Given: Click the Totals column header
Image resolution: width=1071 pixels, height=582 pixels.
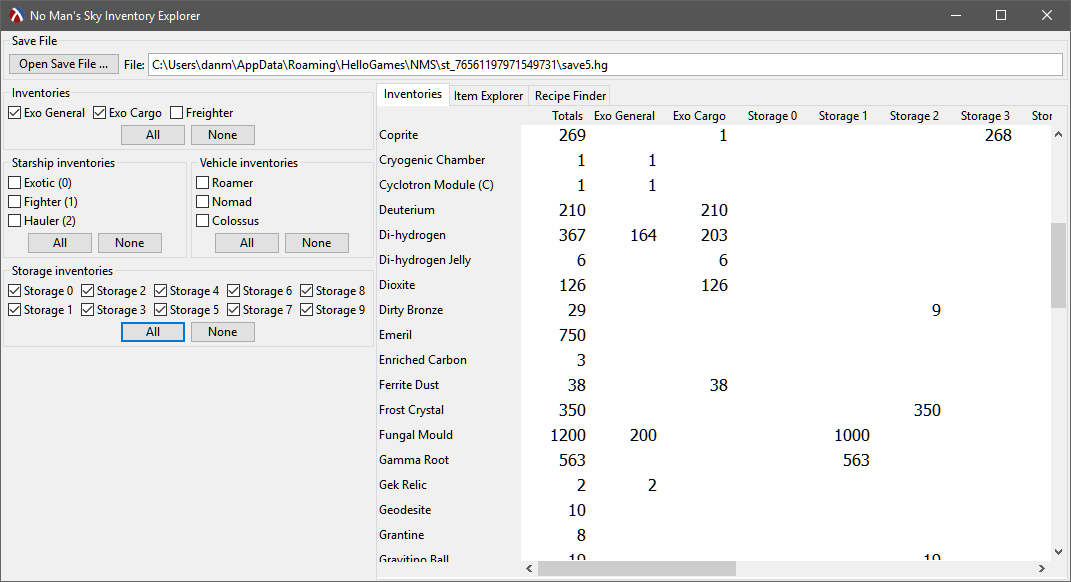Looking at the screenshot, I should (568, 116).
